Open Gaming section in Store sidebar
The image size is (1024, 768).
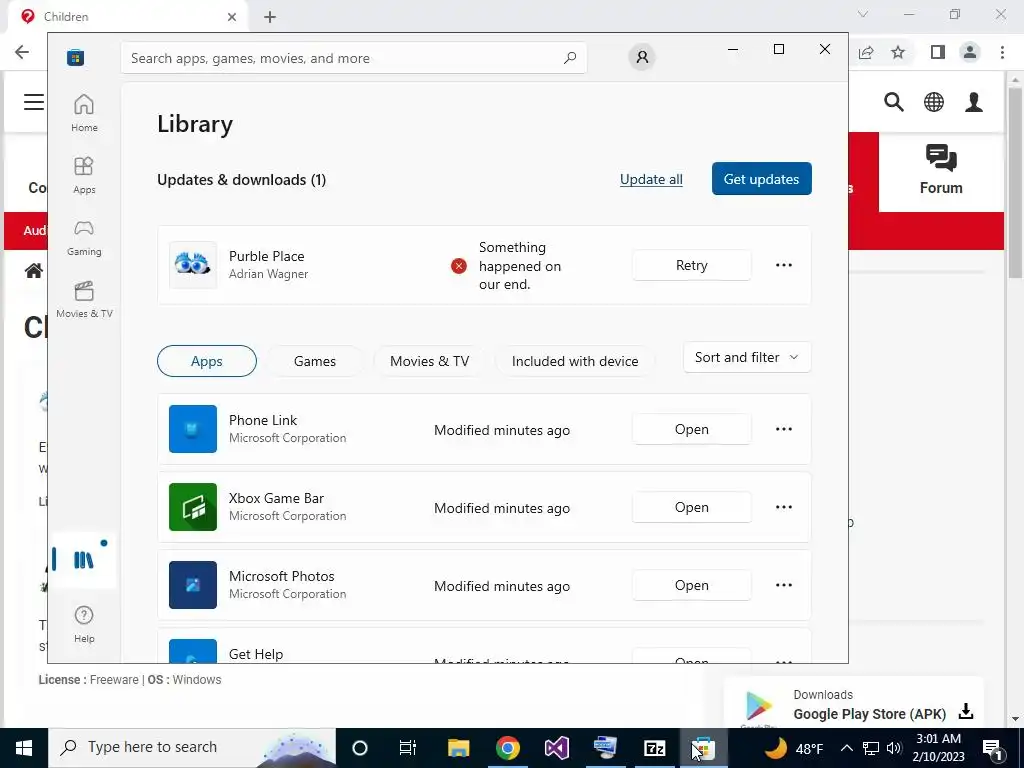coord(84,237)
